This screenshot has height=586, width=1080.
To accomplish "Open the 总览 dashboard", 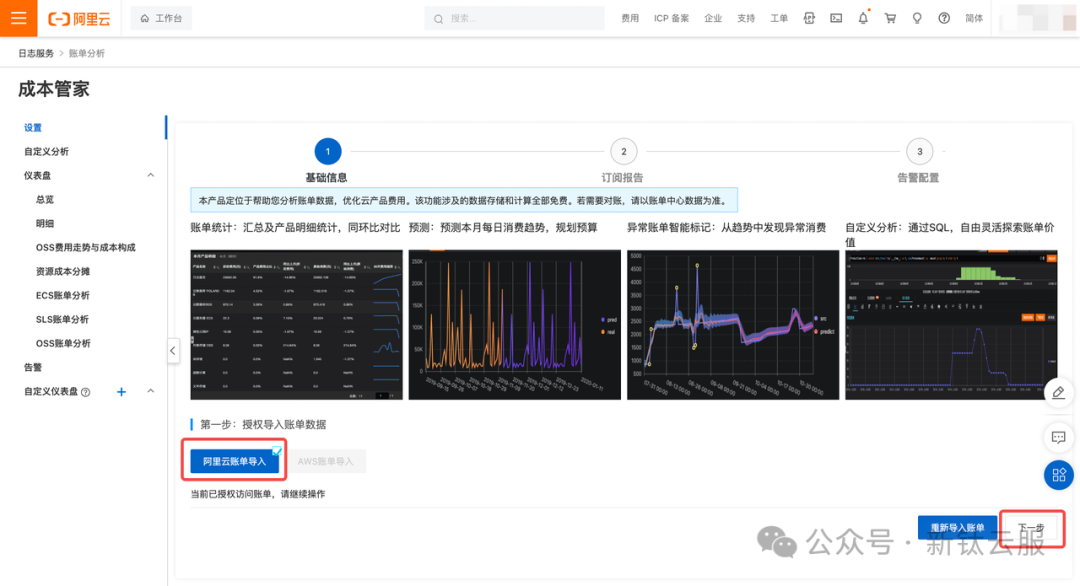I will (x=45, y=200).
